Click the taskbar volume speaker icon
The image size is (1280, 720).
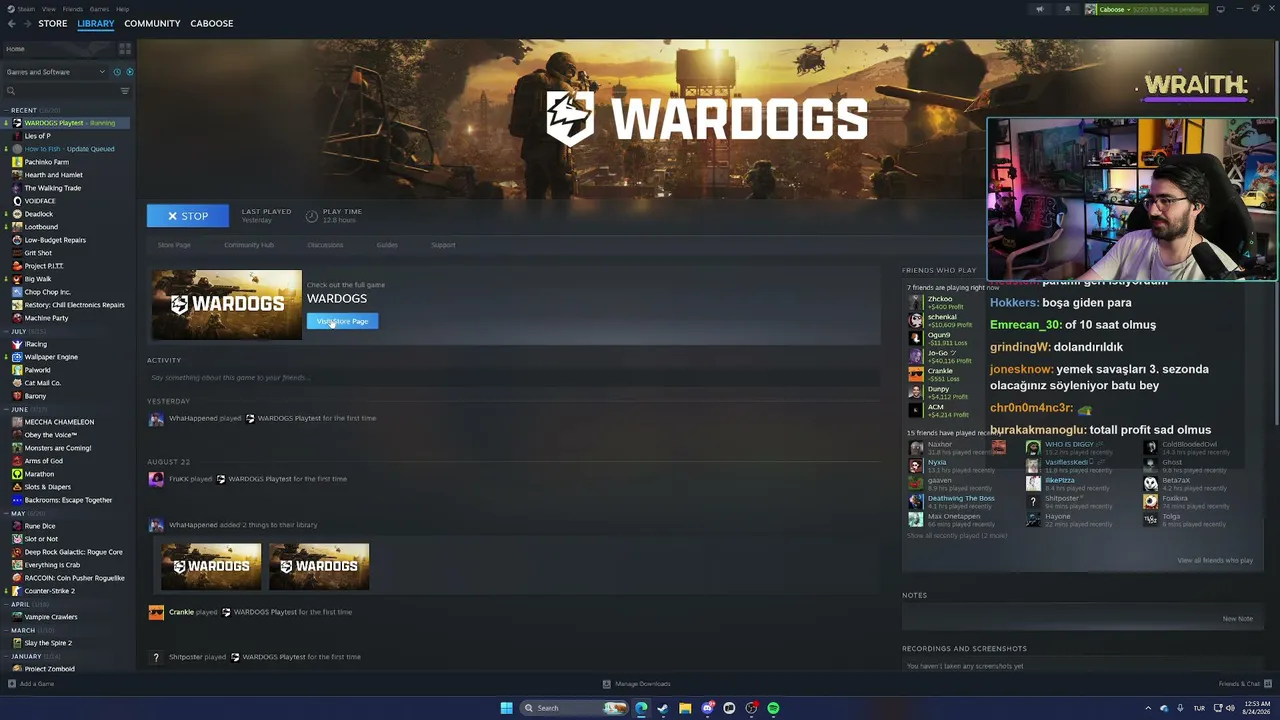click(1229, 708)
